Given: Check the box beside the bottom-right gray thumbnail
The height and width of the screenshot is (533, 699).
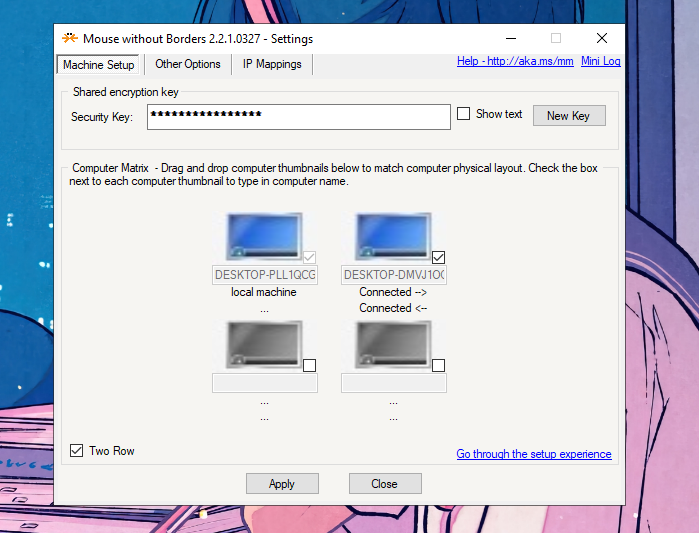Looking at the screenshot, I should [x=438, y=365].
